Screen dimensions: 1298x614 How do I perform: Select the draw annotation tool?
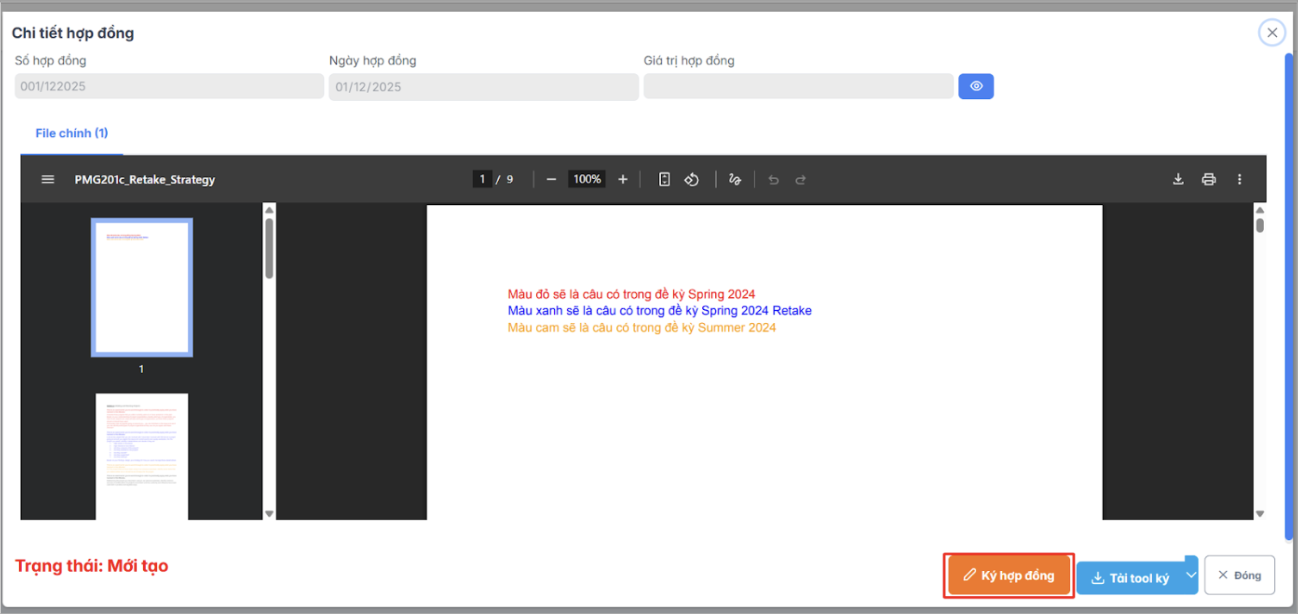point(735,179)
